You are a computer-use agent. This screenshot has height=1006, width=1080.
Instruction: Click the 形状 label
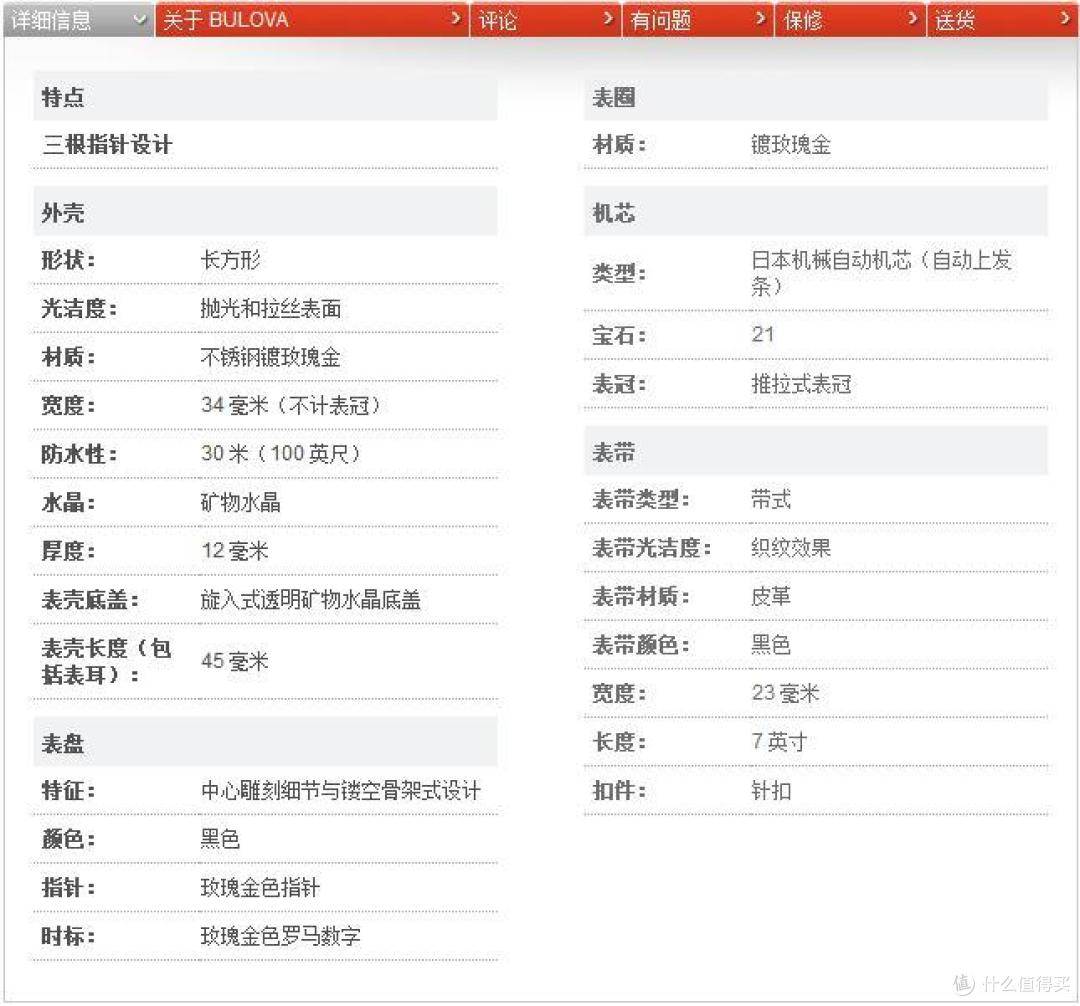(68, 260)
